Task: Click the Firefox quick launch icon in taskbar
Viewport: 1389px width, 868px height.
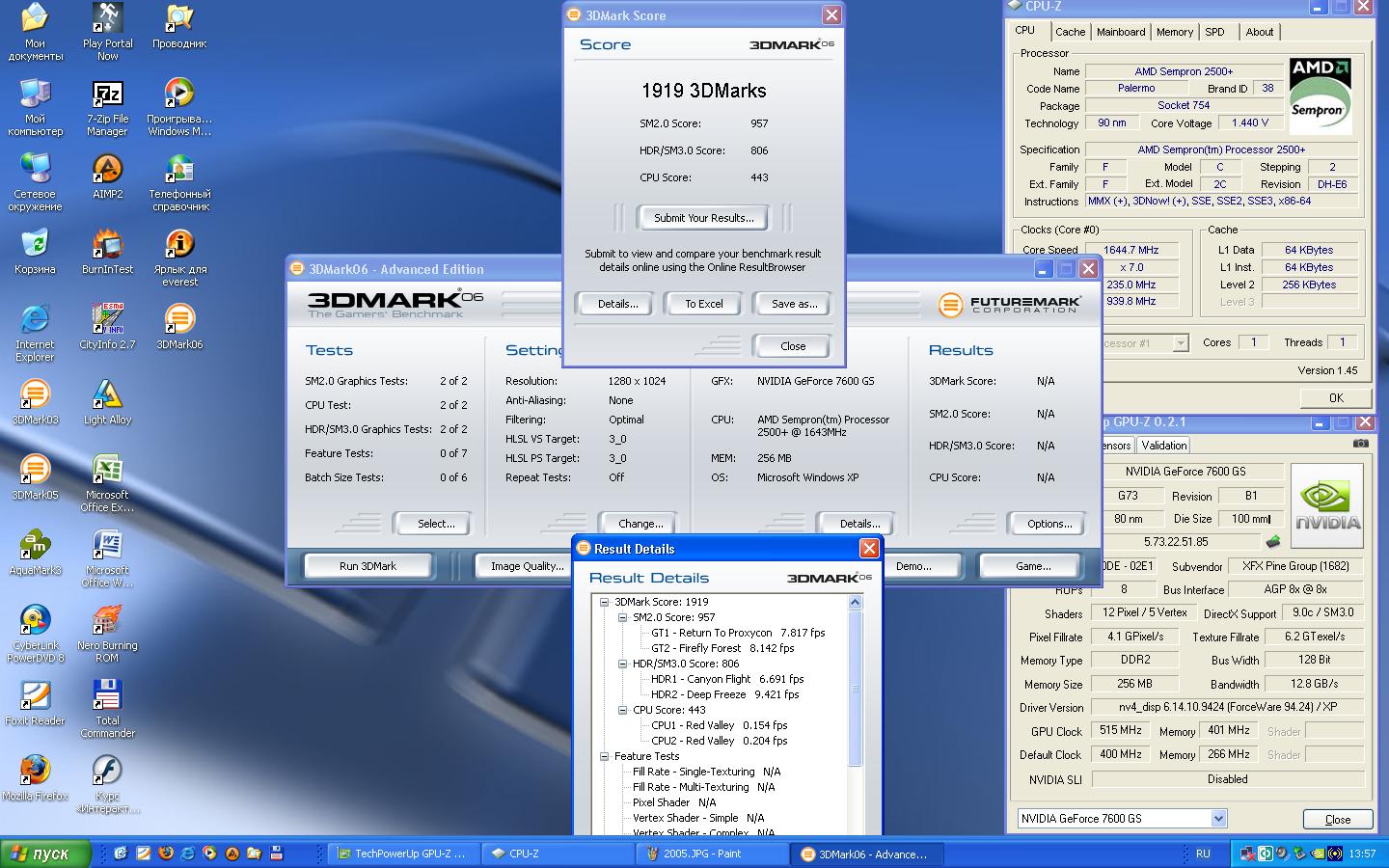Action: (x=165, y=853)
